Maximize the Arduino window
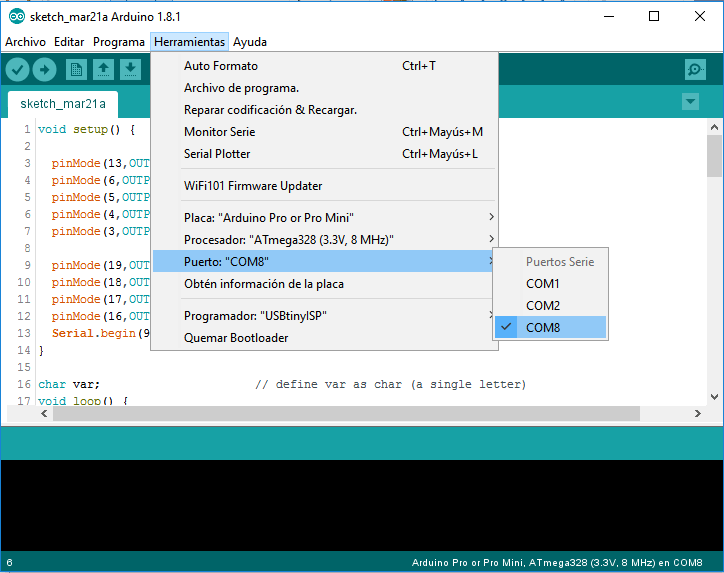Screen dimensions: 724x573 coord(654,17)
